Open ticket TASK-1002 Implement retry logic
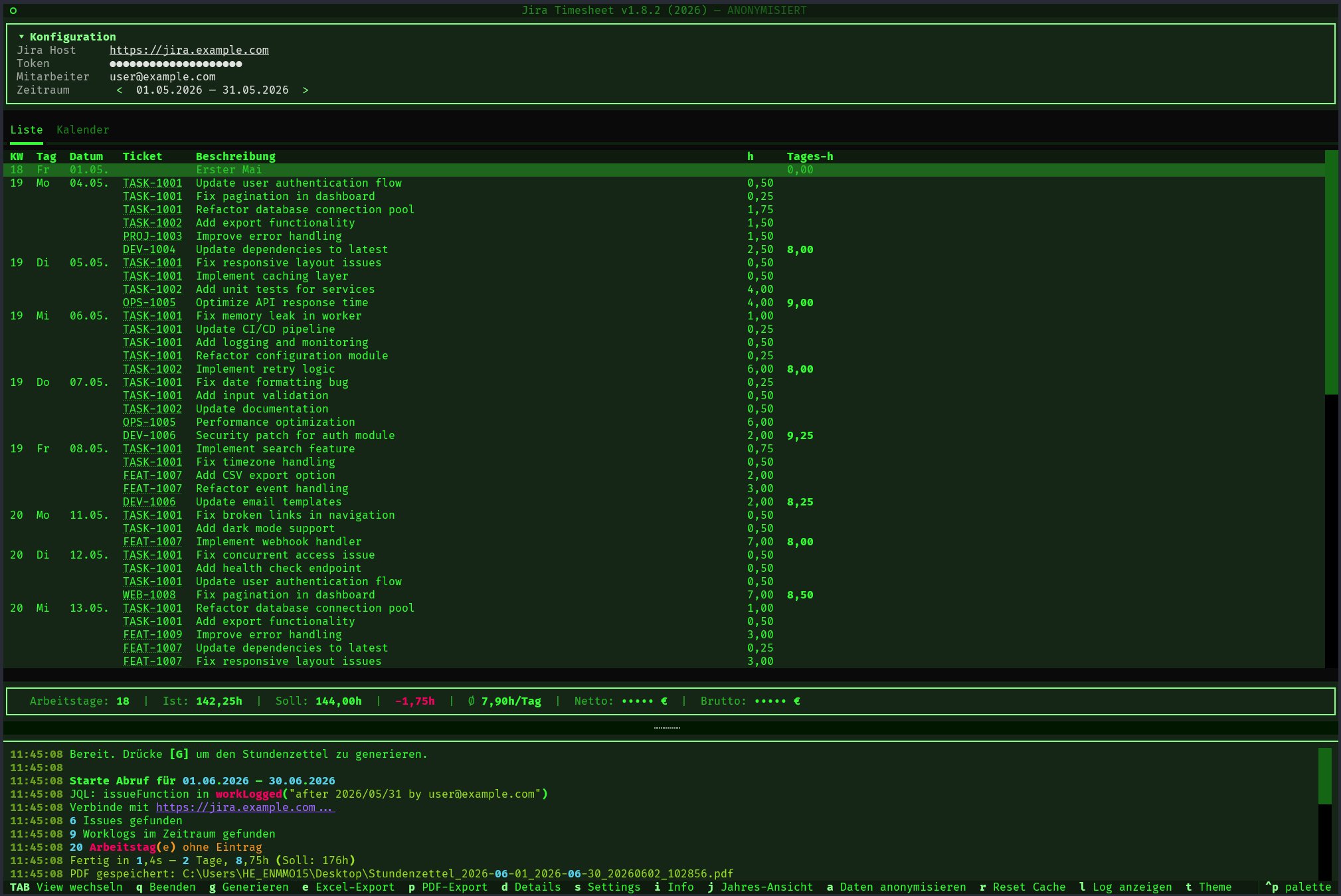1341x896 pixels. pyautogui.click(x=153, y=369)
